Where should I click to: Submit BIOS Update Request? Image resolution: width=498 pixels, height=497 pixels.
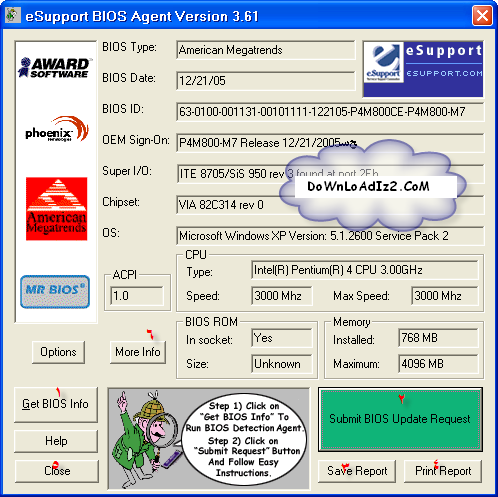click(400, 419)
